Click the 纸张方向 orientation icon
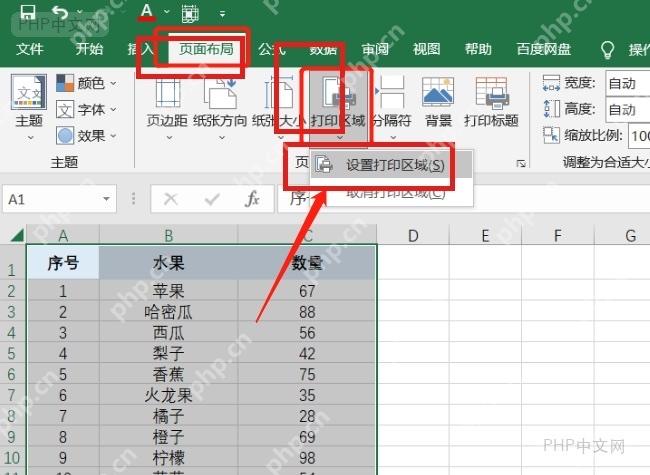The height and width of the screenshot is (475, 650). (220, 93)
